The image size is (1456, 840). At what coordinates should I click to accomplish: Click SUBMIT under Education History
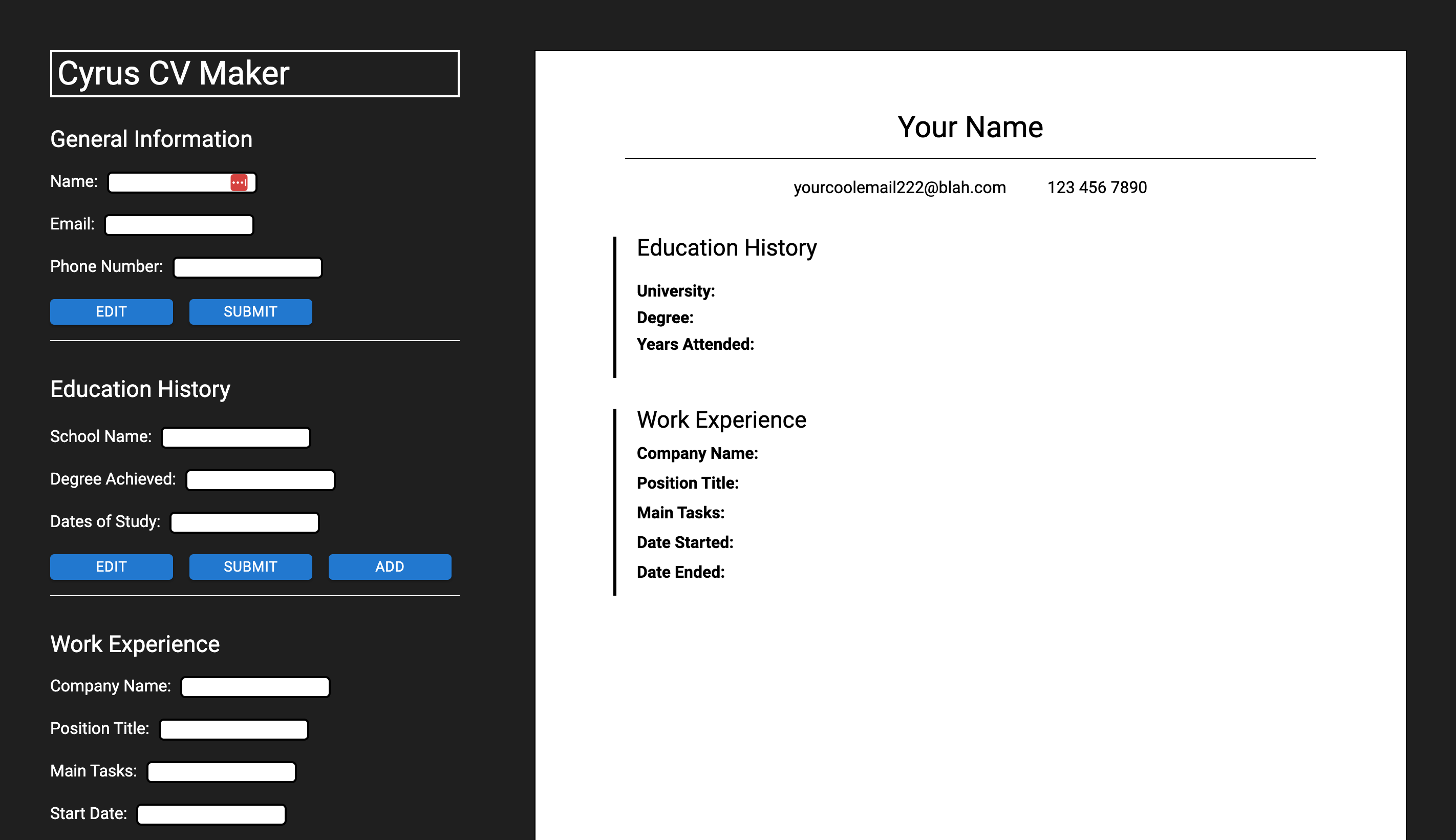(x=250, y=566)
